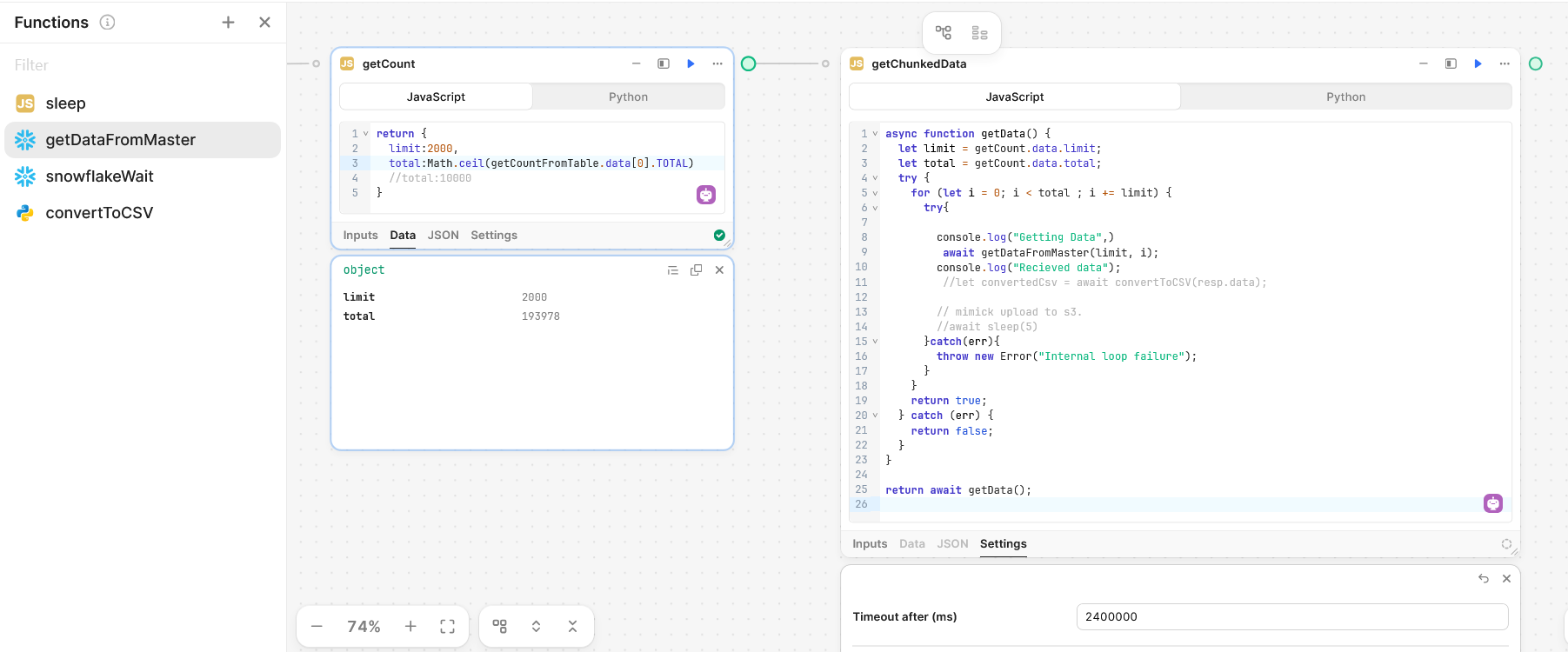
Task: Click getChunkedData output connector circle
Action: coord(1536,63)
